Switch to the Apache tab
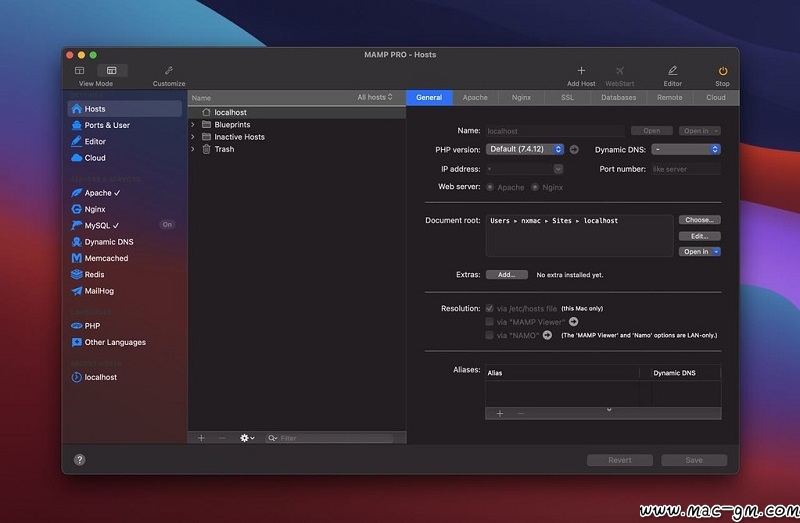This screenshot has width=800, height=523. tap(475, 97)
